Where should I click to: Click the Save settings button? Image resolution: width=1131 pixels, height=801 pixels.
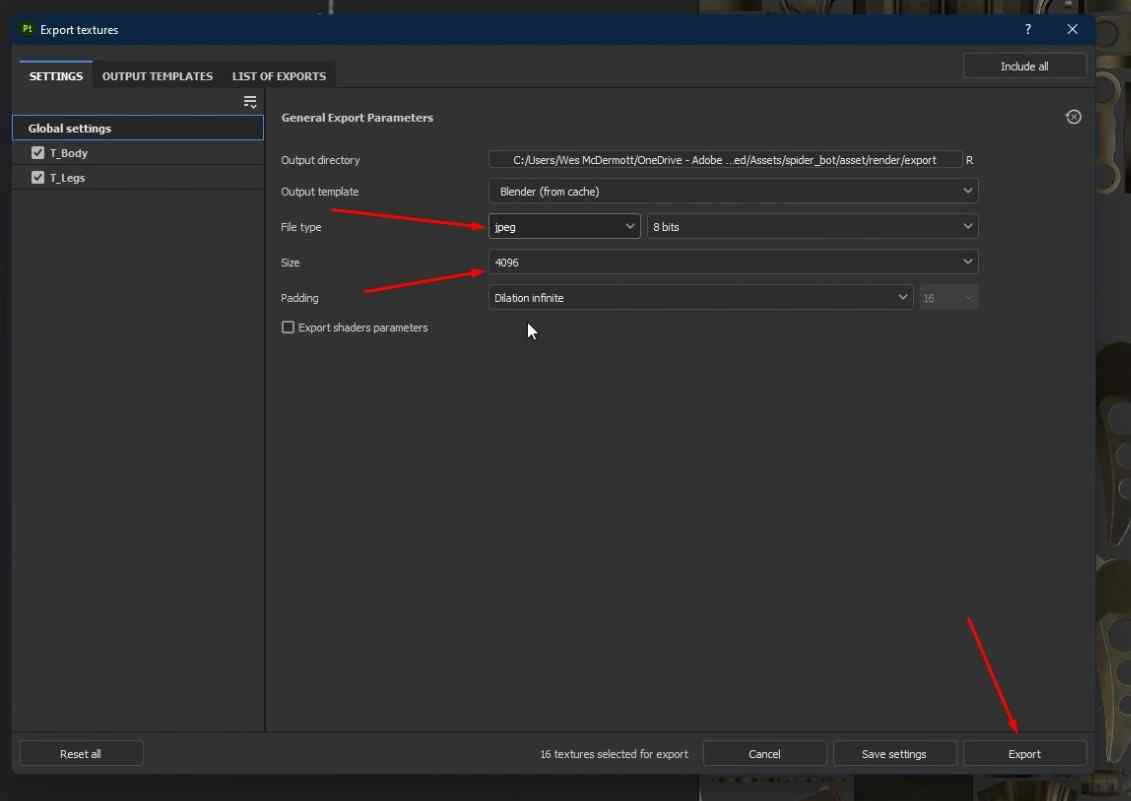[x=894, y=753]
